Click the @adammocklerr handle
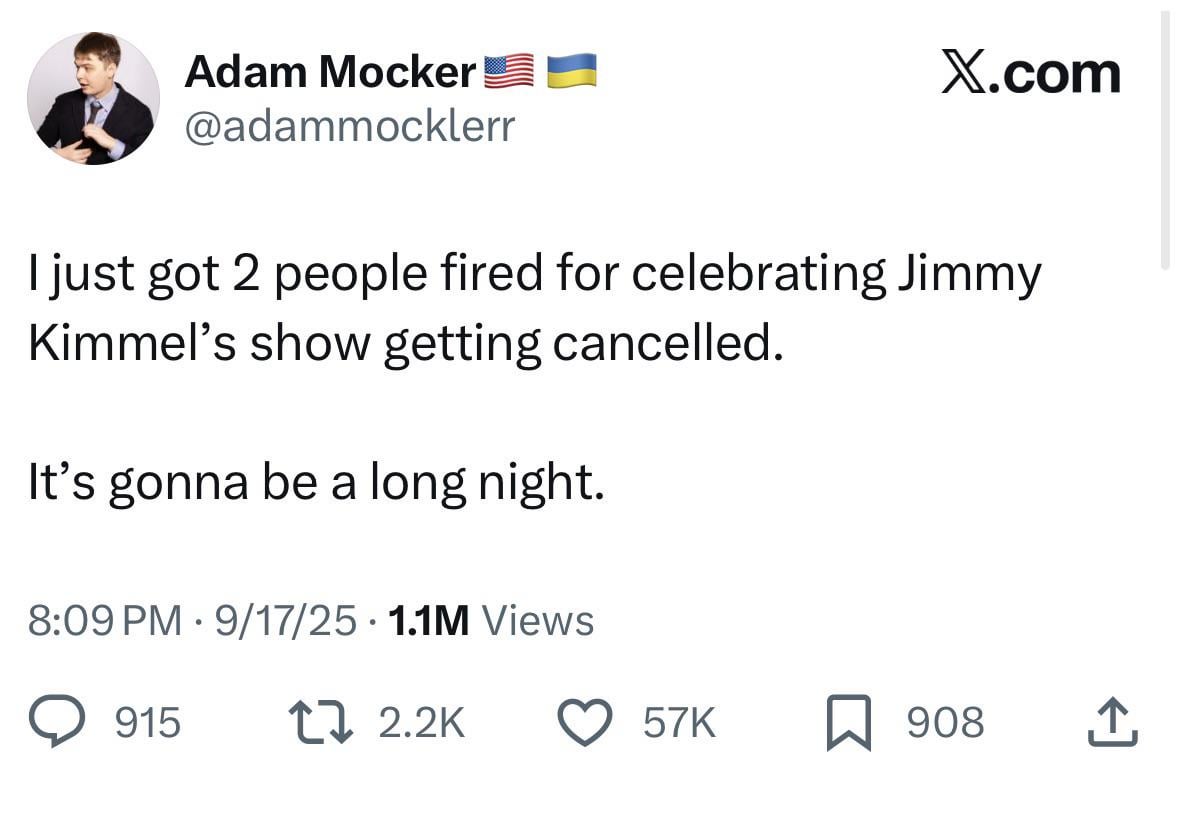 (x=351, y=126)
